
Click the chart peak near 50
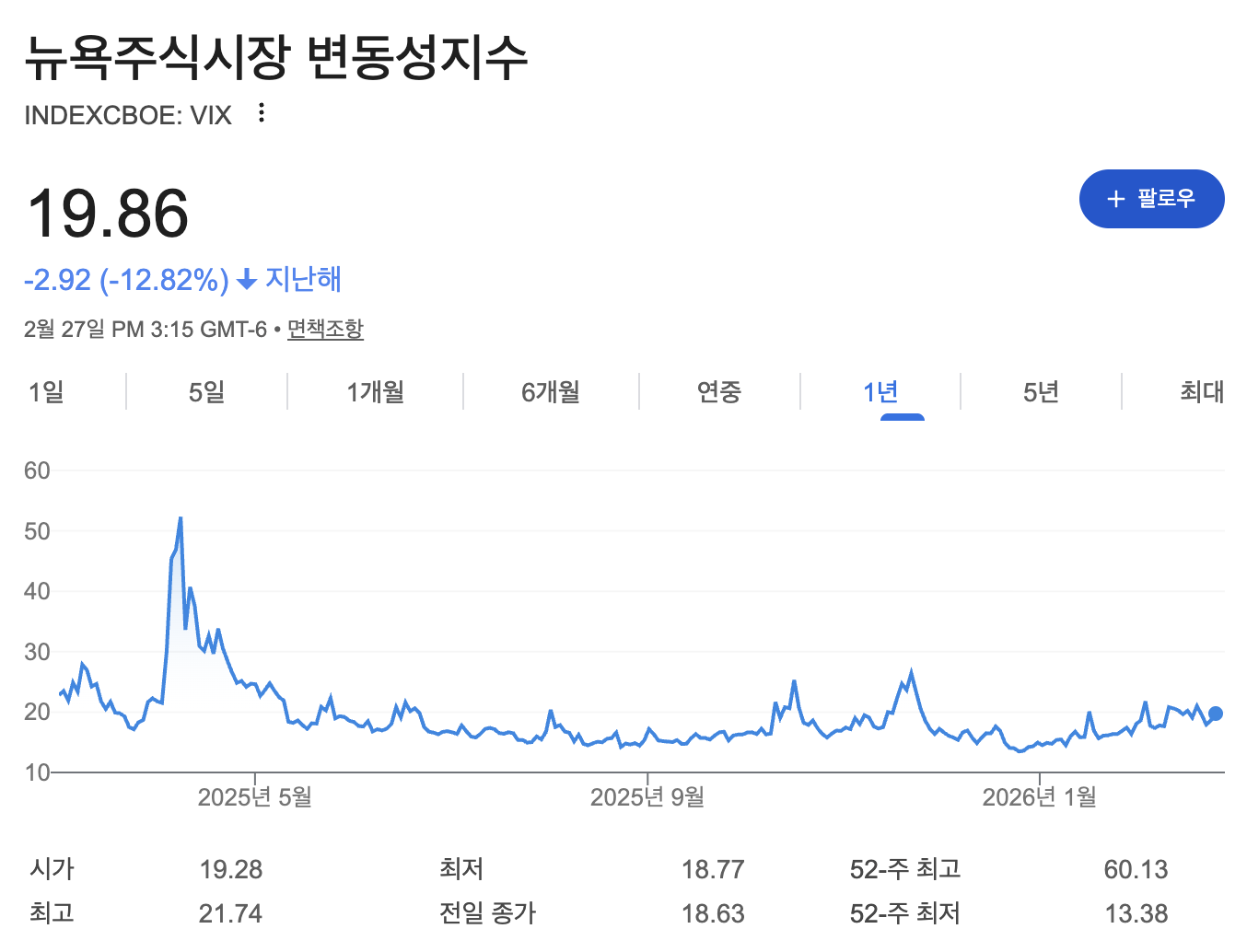181,518
